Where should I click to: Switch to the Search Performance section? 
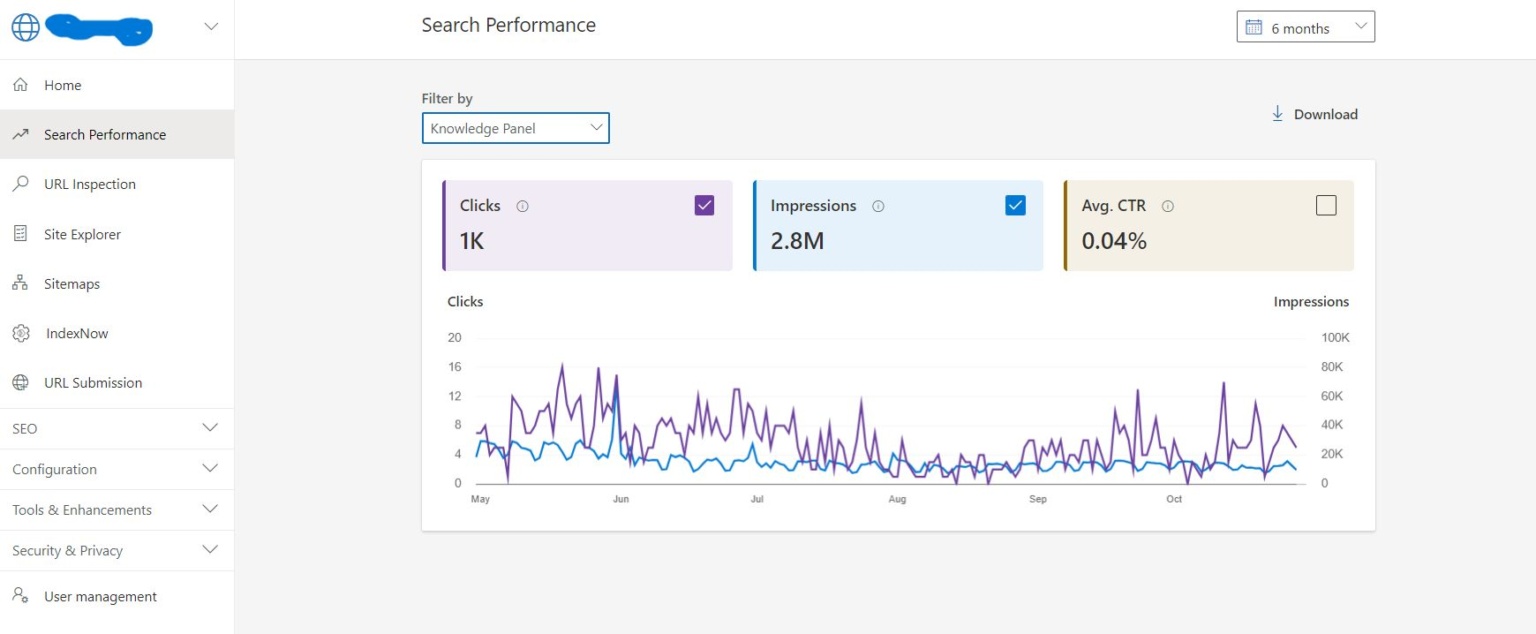[104, 134]
